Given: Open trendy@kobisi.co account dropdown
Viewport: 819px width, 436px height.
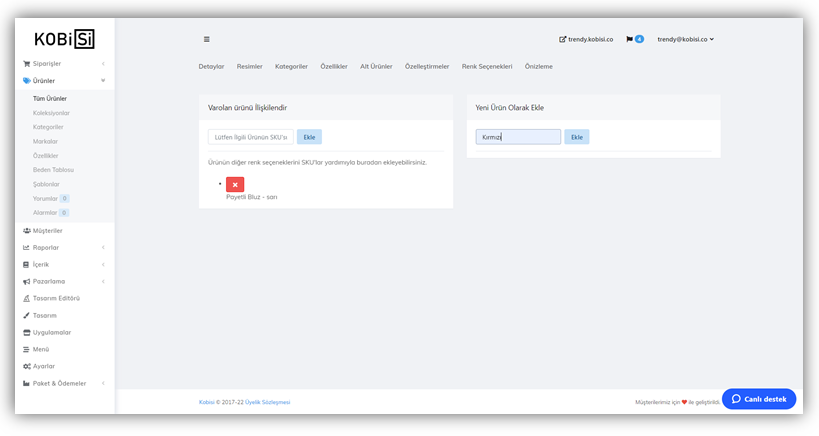Looking at the screenshot, I should point(685,39).
